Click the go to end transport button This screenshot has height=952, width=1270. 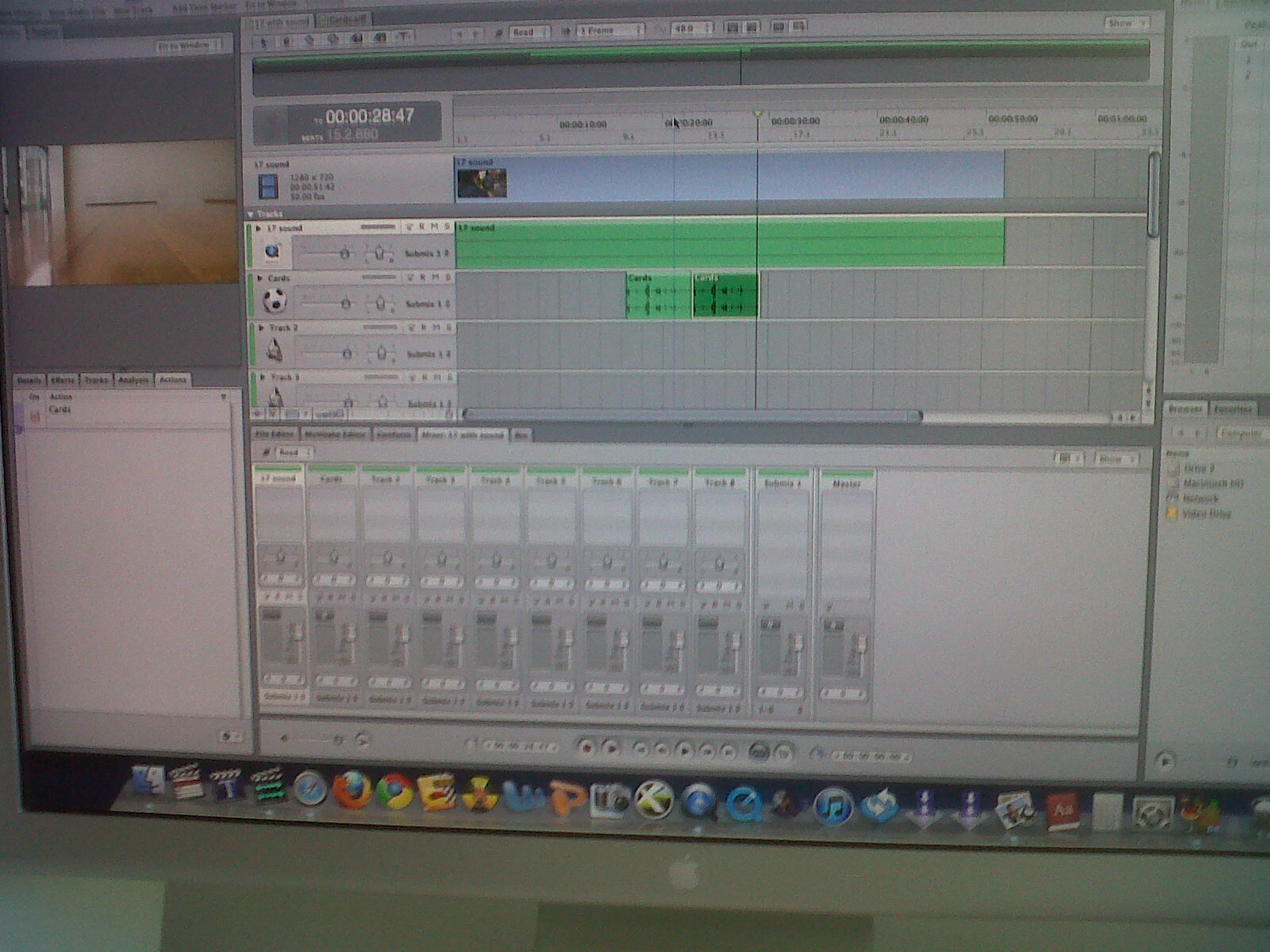click(727, 750)
